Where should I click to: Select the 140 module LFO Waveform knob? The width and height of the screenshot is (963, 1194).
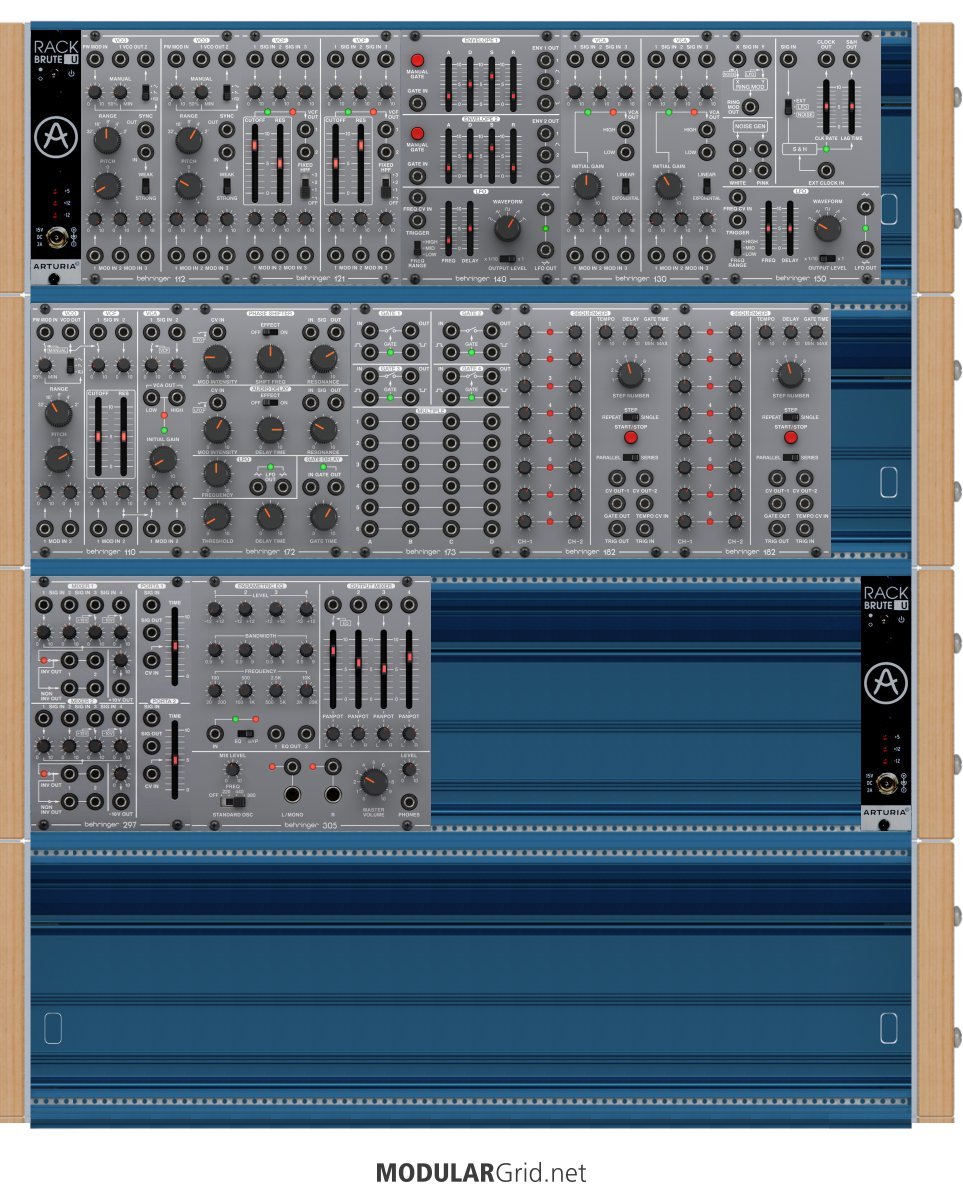(507, 226)
